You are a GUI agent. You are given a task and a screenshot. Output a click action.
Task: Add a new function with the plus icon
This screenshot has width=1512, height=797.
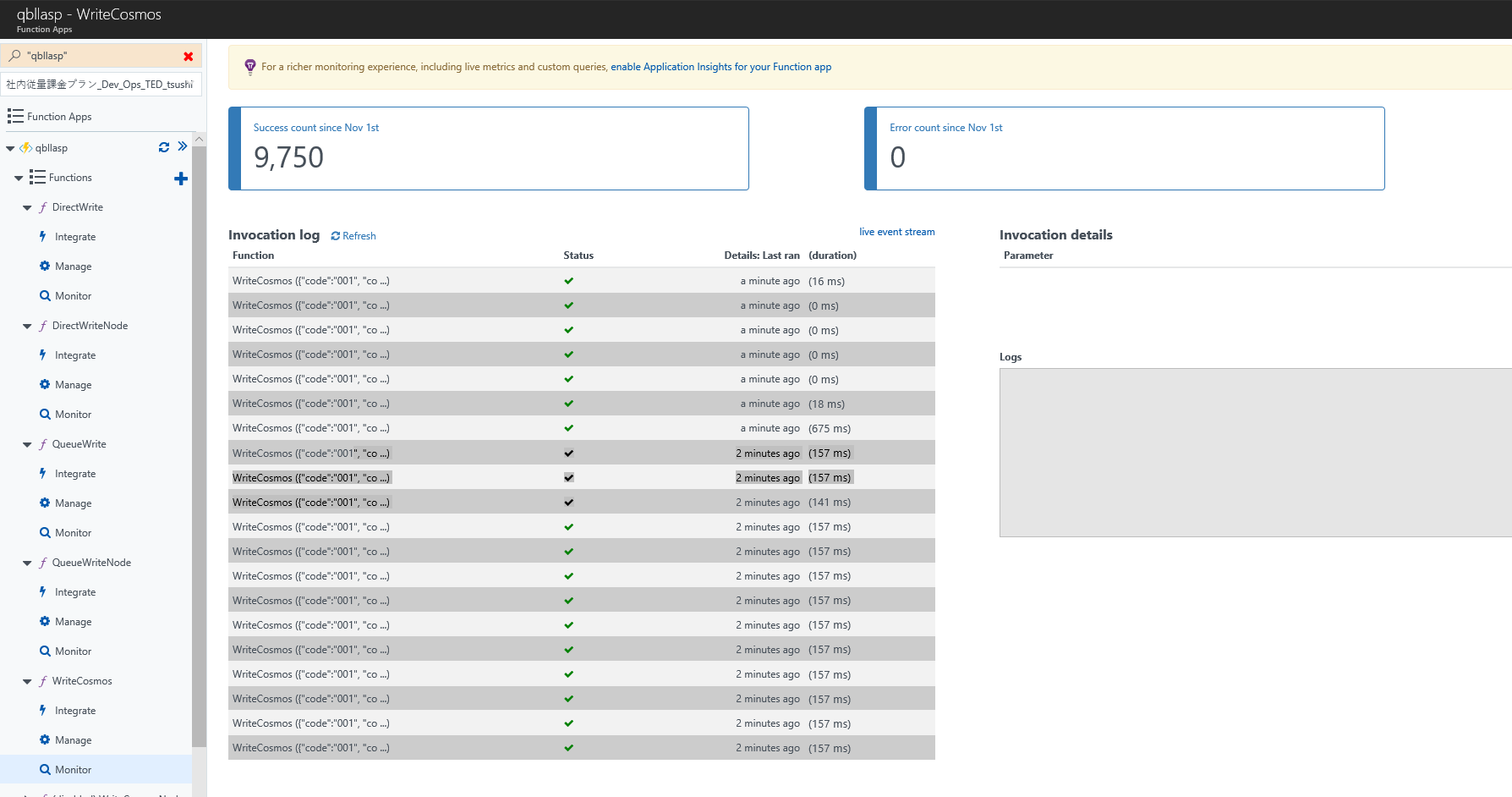[181, 179]
